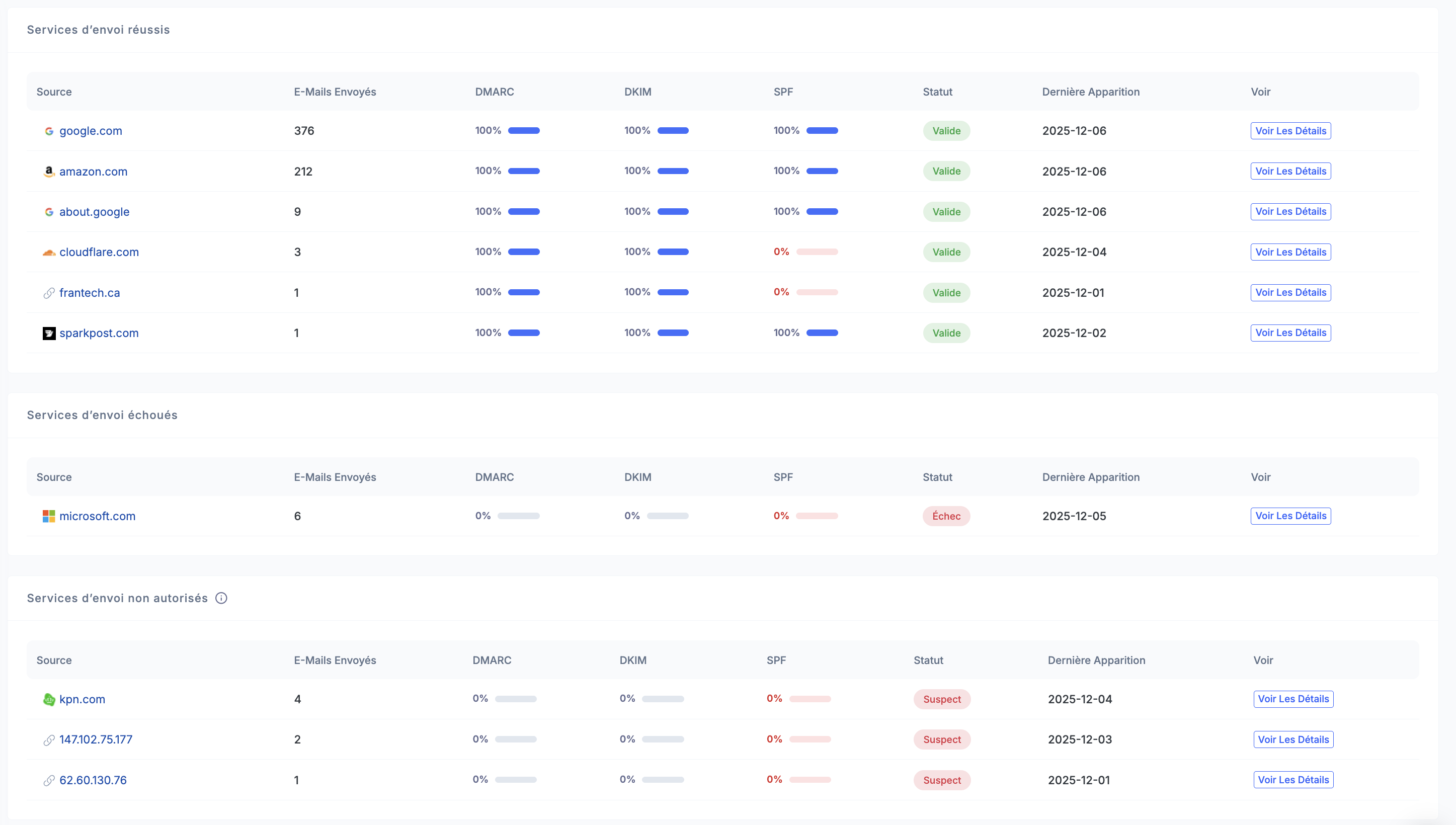This screenshot has width=1456, height=825.
Task: Click Voir Les Détails for cloudflare.com
Action: coord(1290,252)
